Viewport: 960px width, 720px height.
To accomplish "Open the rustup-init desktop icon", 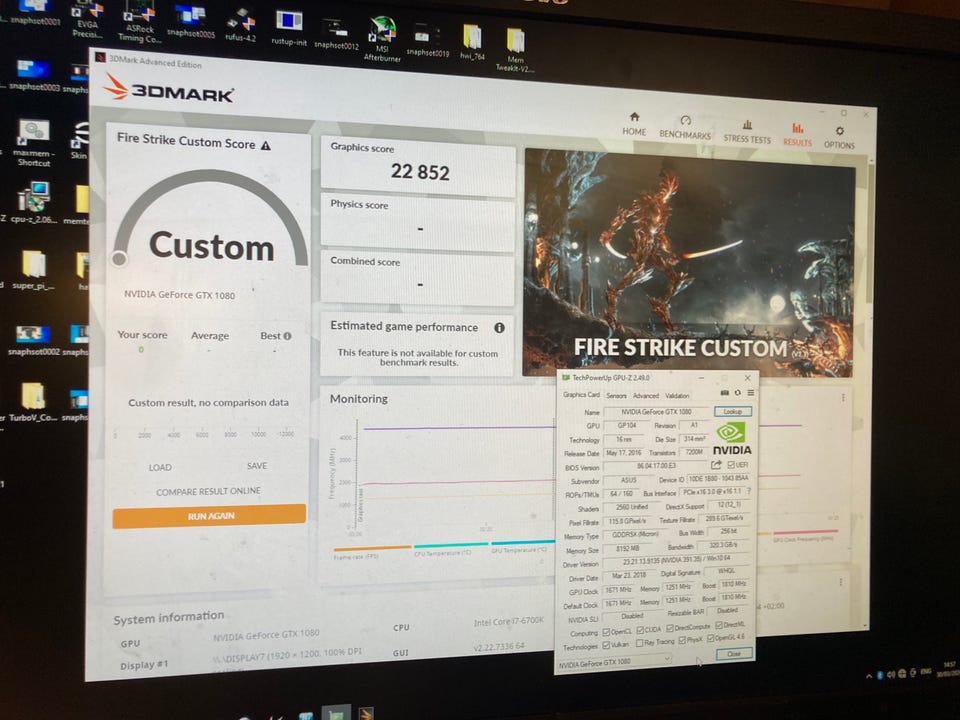I will coord(289,28).
